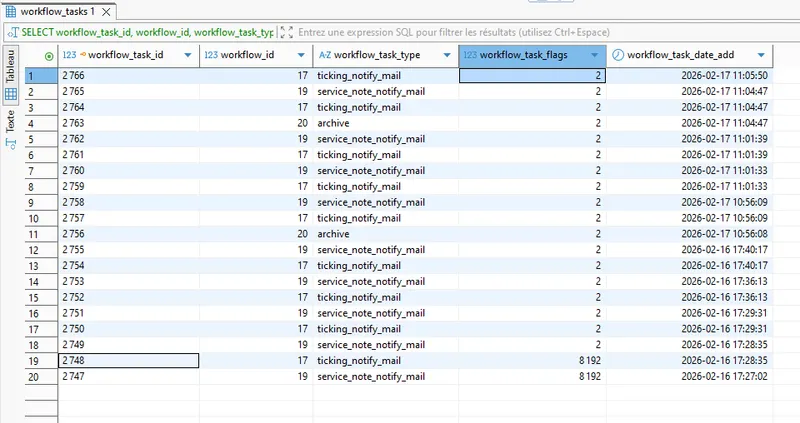The image size is (800, 423).
Task: Click date 2026-02-17 11:01:33 in row 7
Action: [690, 171]
